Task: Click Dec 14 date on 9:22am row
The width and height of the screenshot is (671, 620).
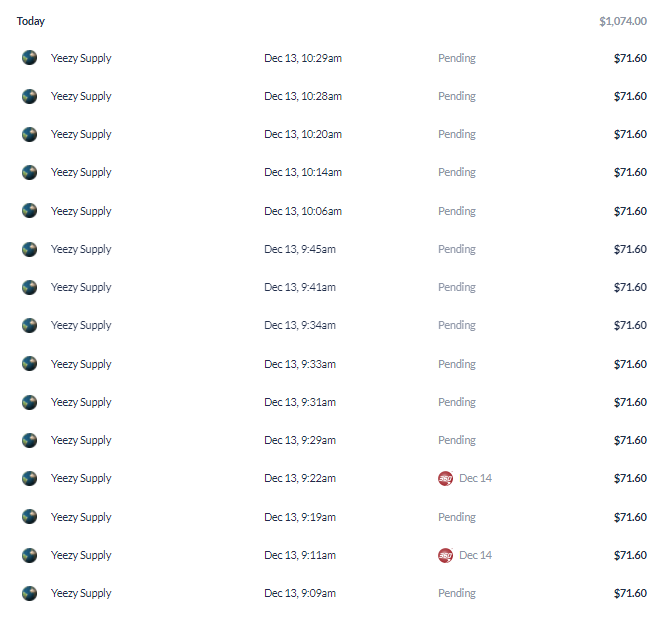Action: click(475, 478)
